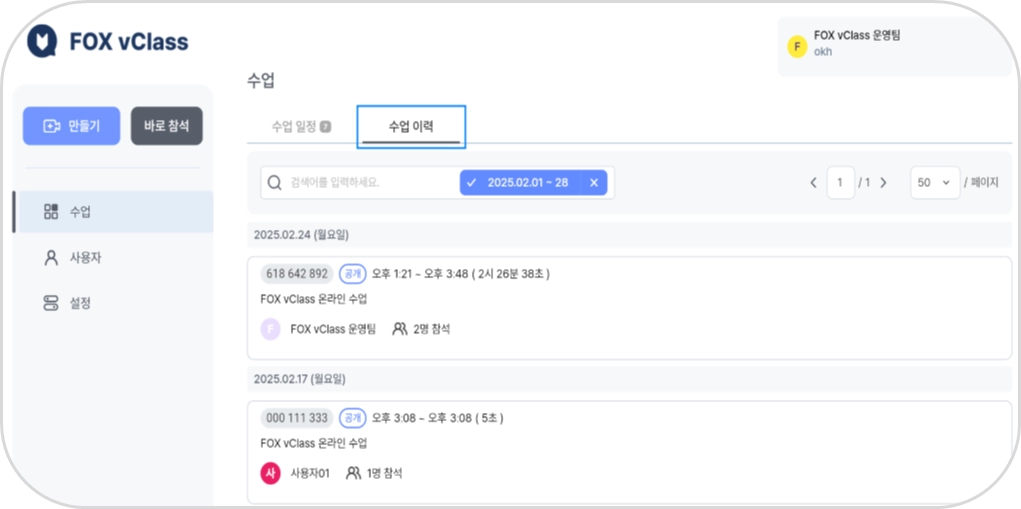This screenshot has width=1021, height=509.
Task: Click the 공개 badge on class 618 642 892
Action: pos(352,274)
